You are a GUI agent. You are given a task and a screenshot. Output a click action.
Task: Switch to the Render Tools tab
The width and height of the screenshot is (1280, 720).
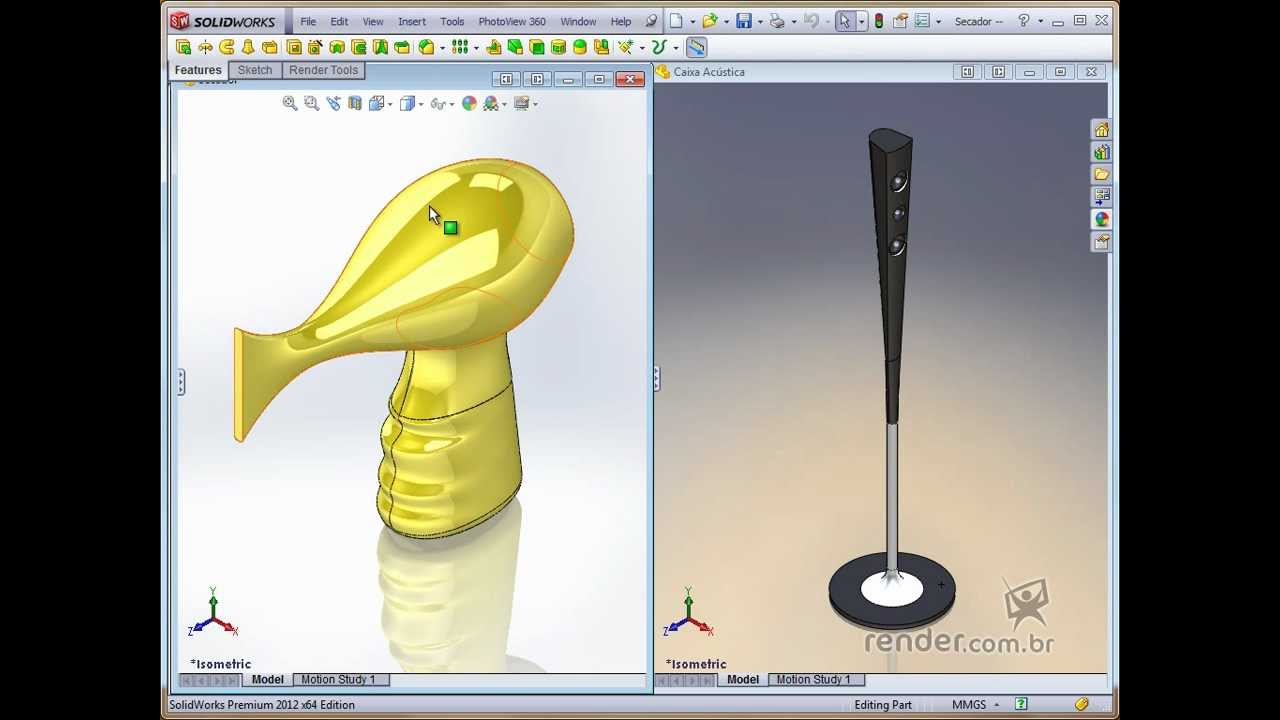tap(323, 70)
